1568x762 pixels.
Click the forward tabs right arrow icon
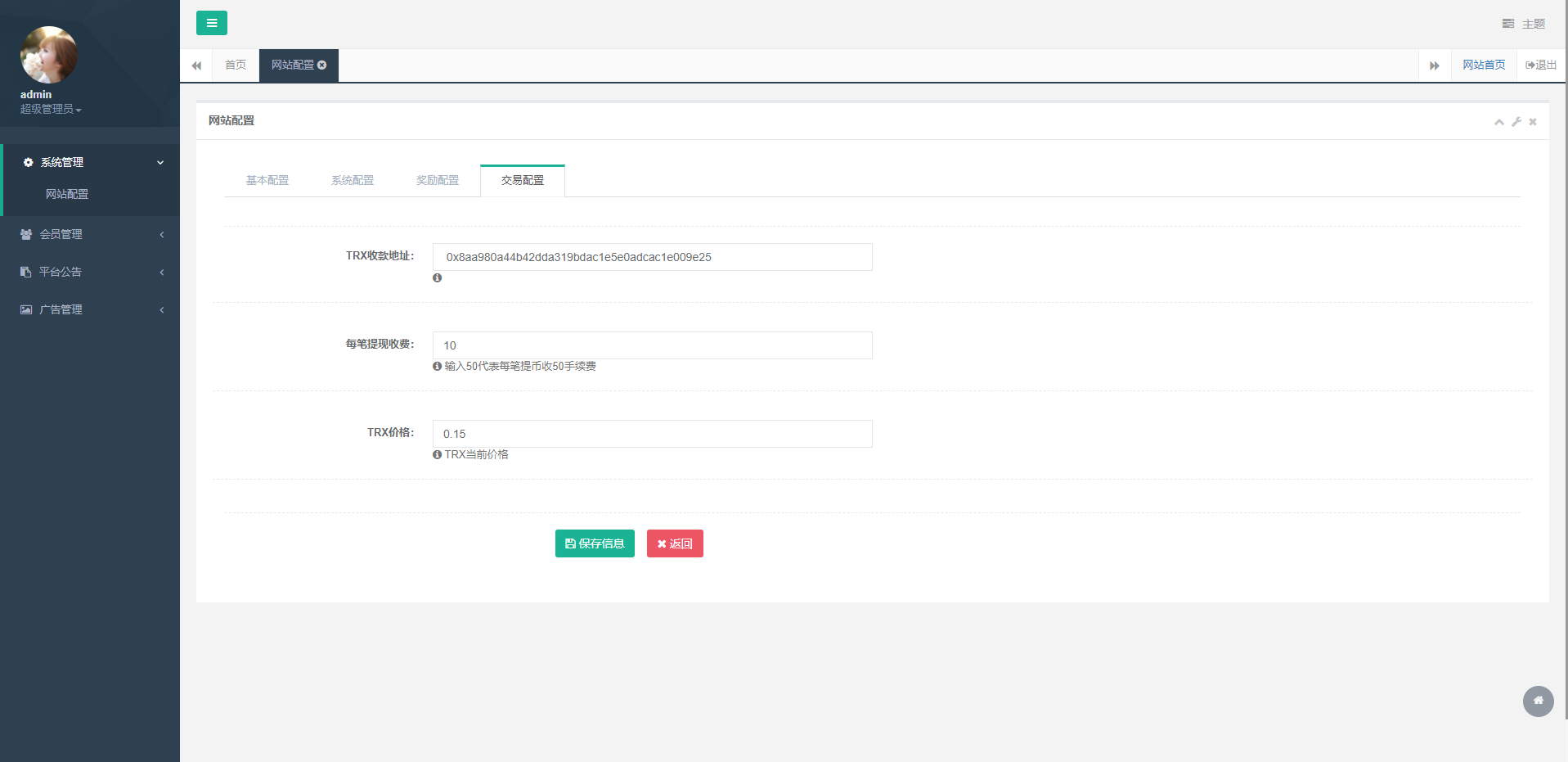[x=1434, y=65]
